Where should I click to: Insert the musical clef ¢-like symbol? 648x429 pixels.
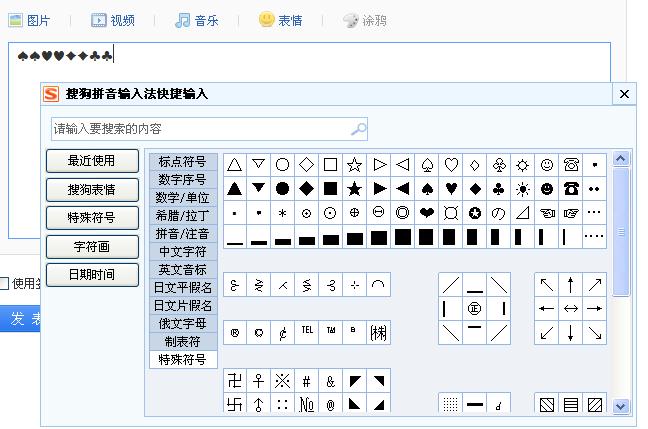pyautogui.click(x=283, y=333)
